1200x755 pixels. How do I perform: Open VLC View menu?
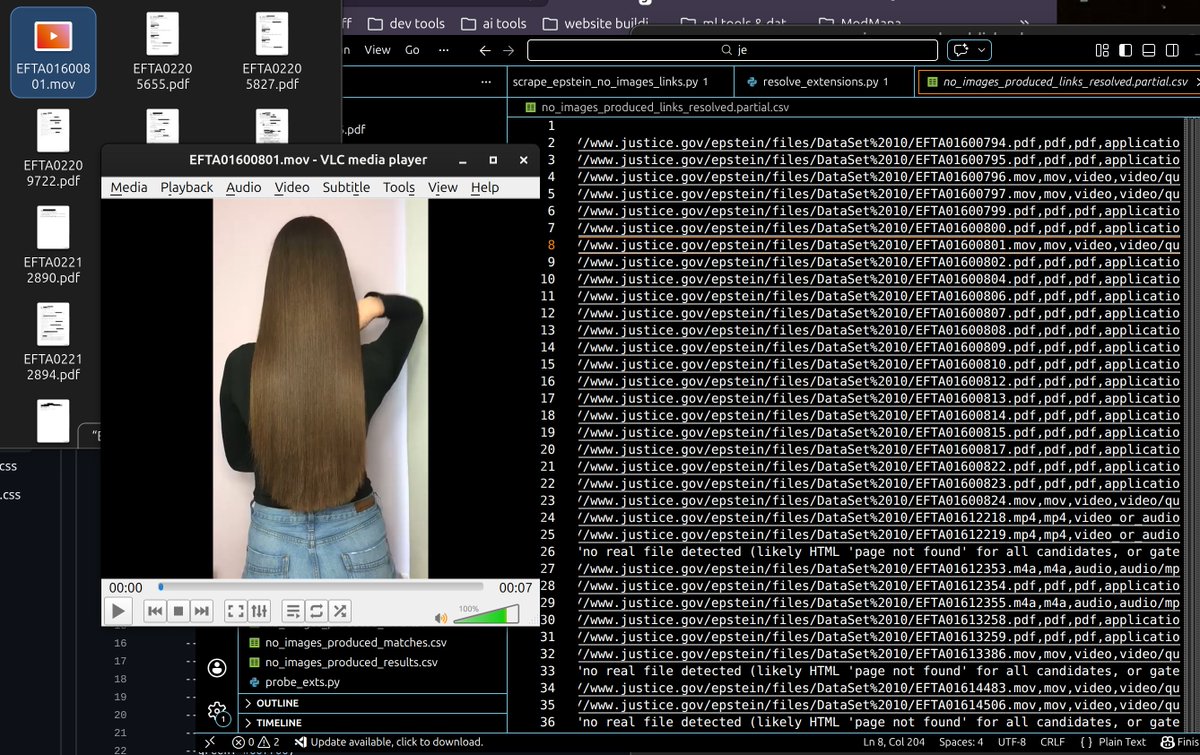[x=442, y=187]
